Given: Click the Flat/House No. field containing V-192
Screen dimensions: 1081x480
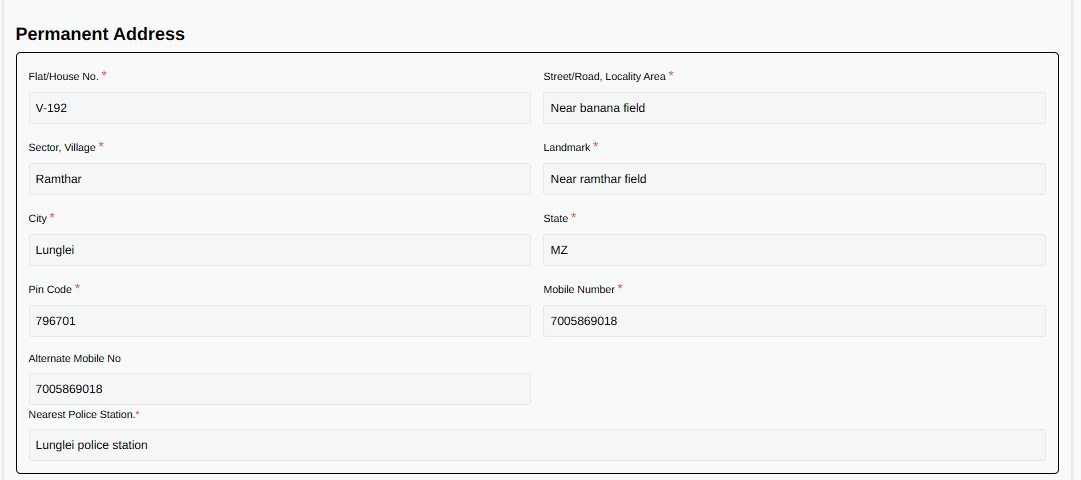Looking at the screenshot, I should pos(280,108).
